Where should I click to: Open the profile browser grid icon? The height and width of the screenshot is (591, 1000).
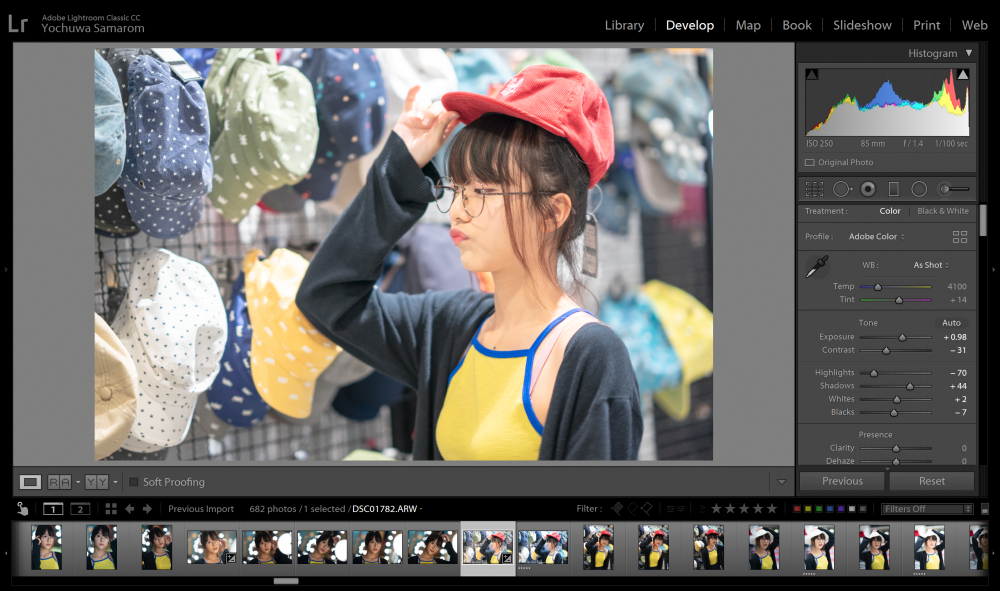click(x=960, y=237)
